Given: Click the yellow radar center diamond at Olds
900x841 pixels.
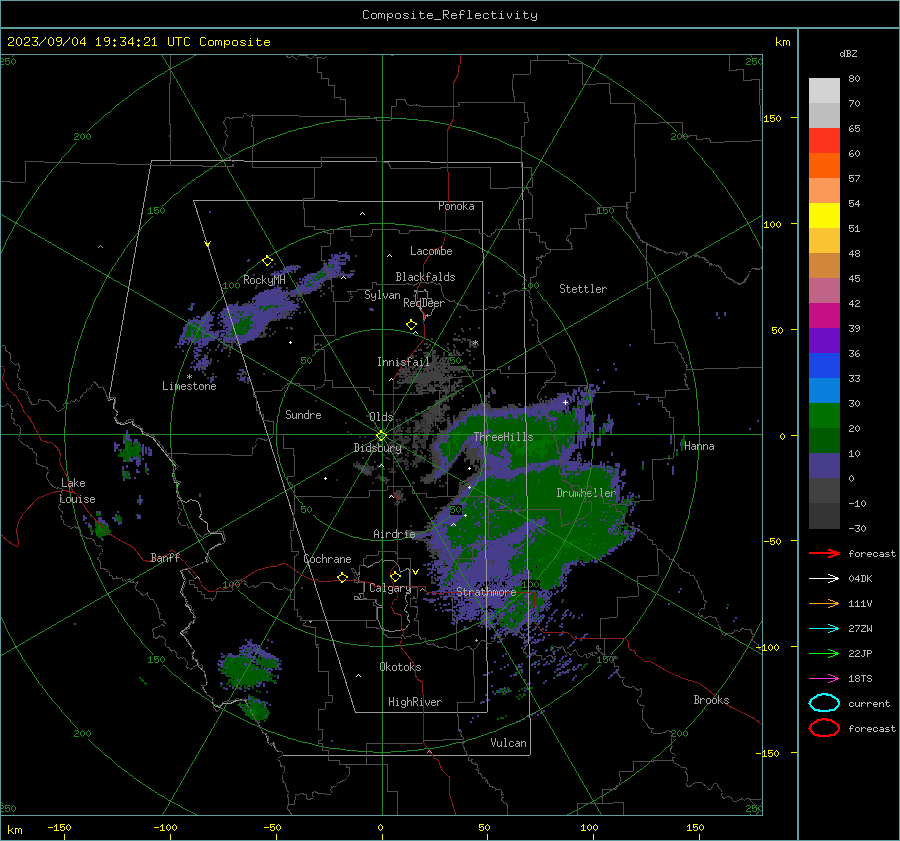Looking at the screenshot, I should (x=381, y=436).
